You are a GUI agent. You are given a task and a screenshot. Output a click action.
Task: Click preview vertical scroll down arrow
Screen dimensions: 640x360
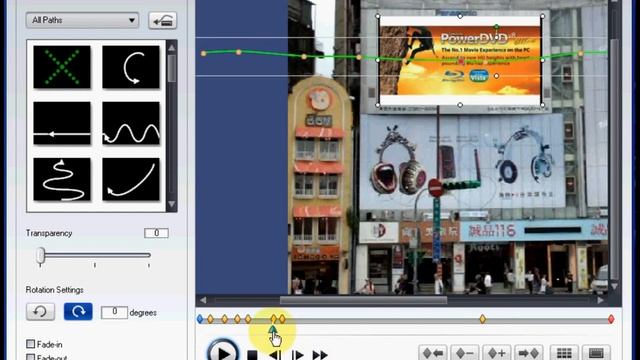614,287
